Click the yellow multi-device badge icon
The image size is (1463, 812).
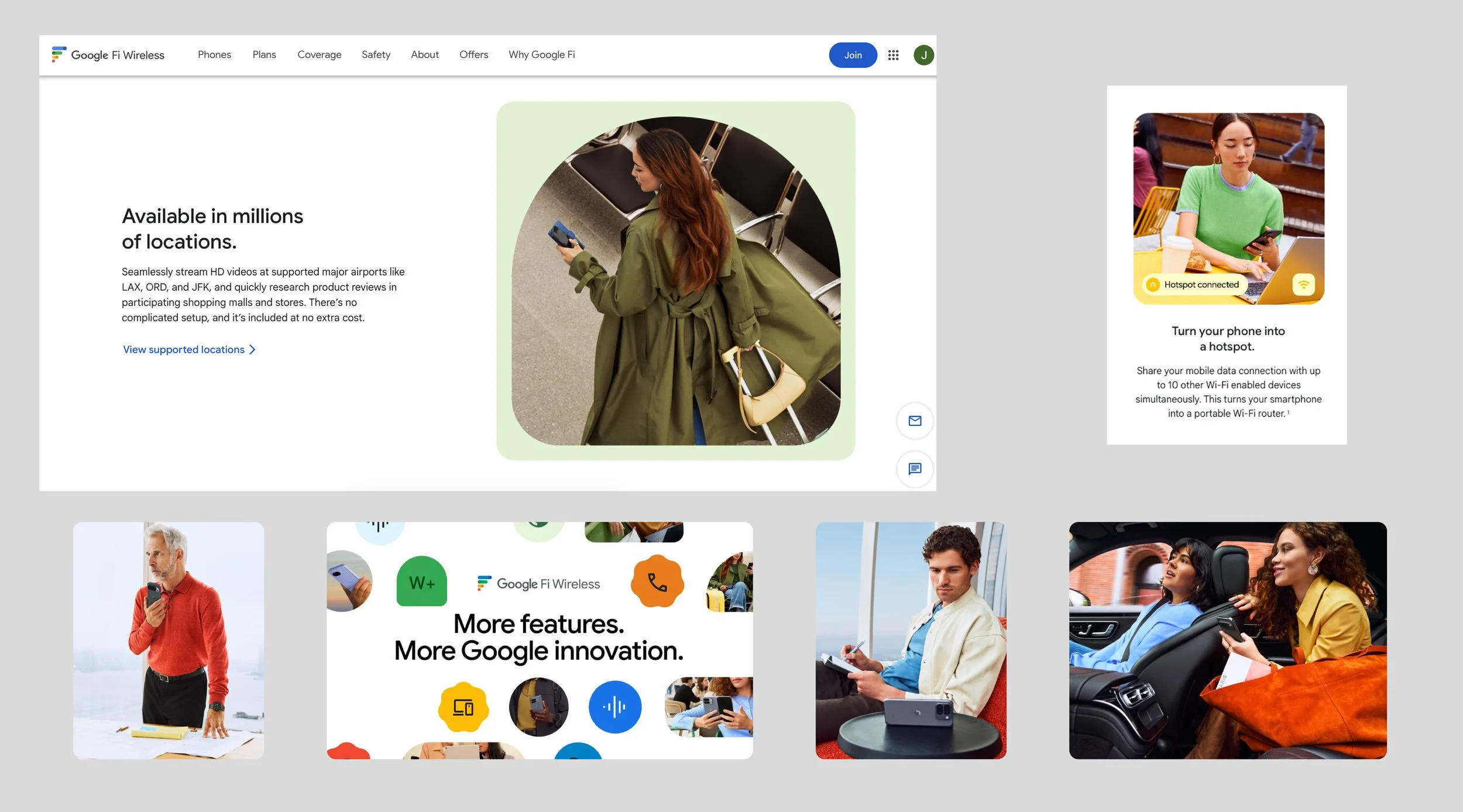click(463, 706)
